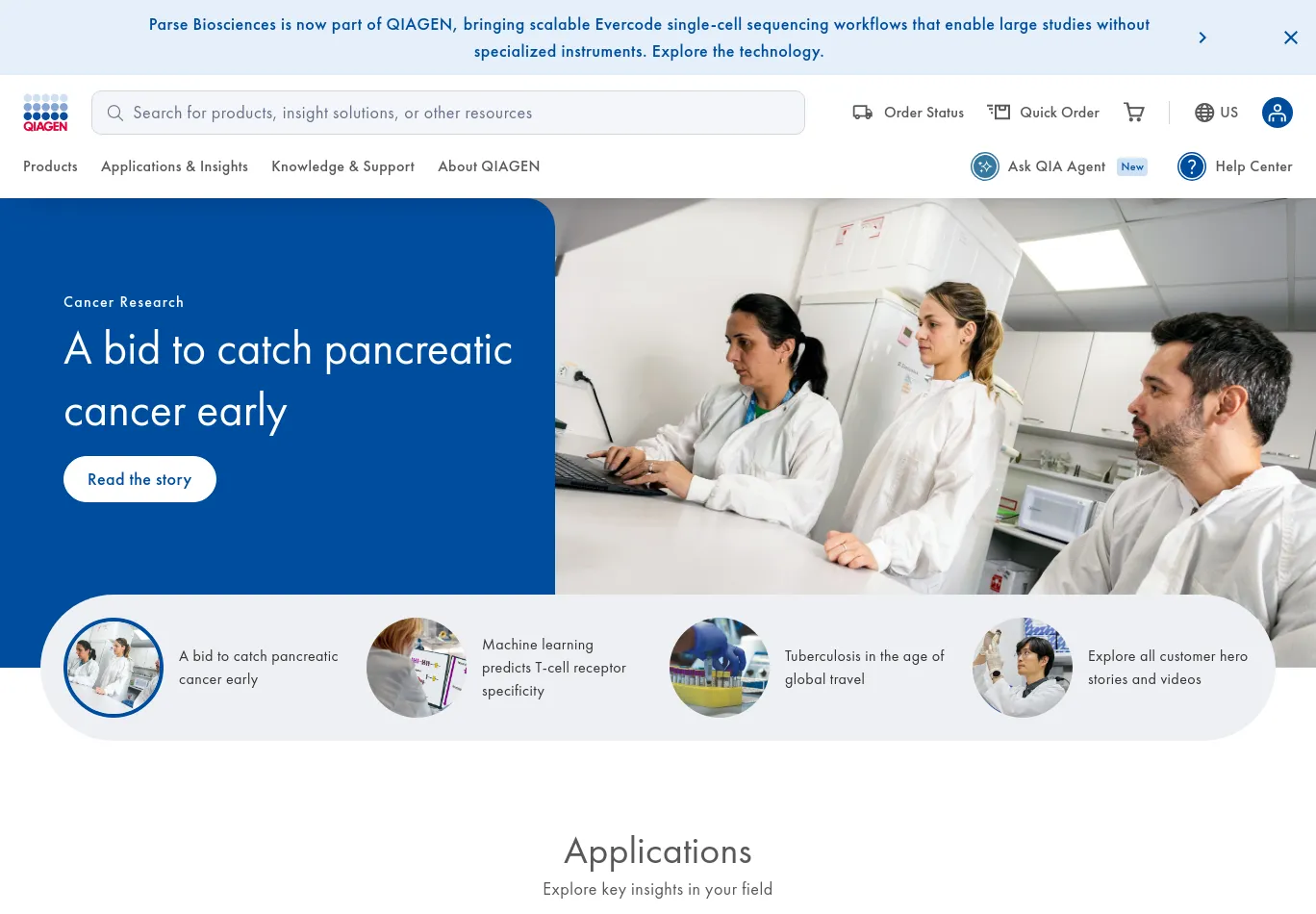Expand the Products menu

click(x=50, y=166)
